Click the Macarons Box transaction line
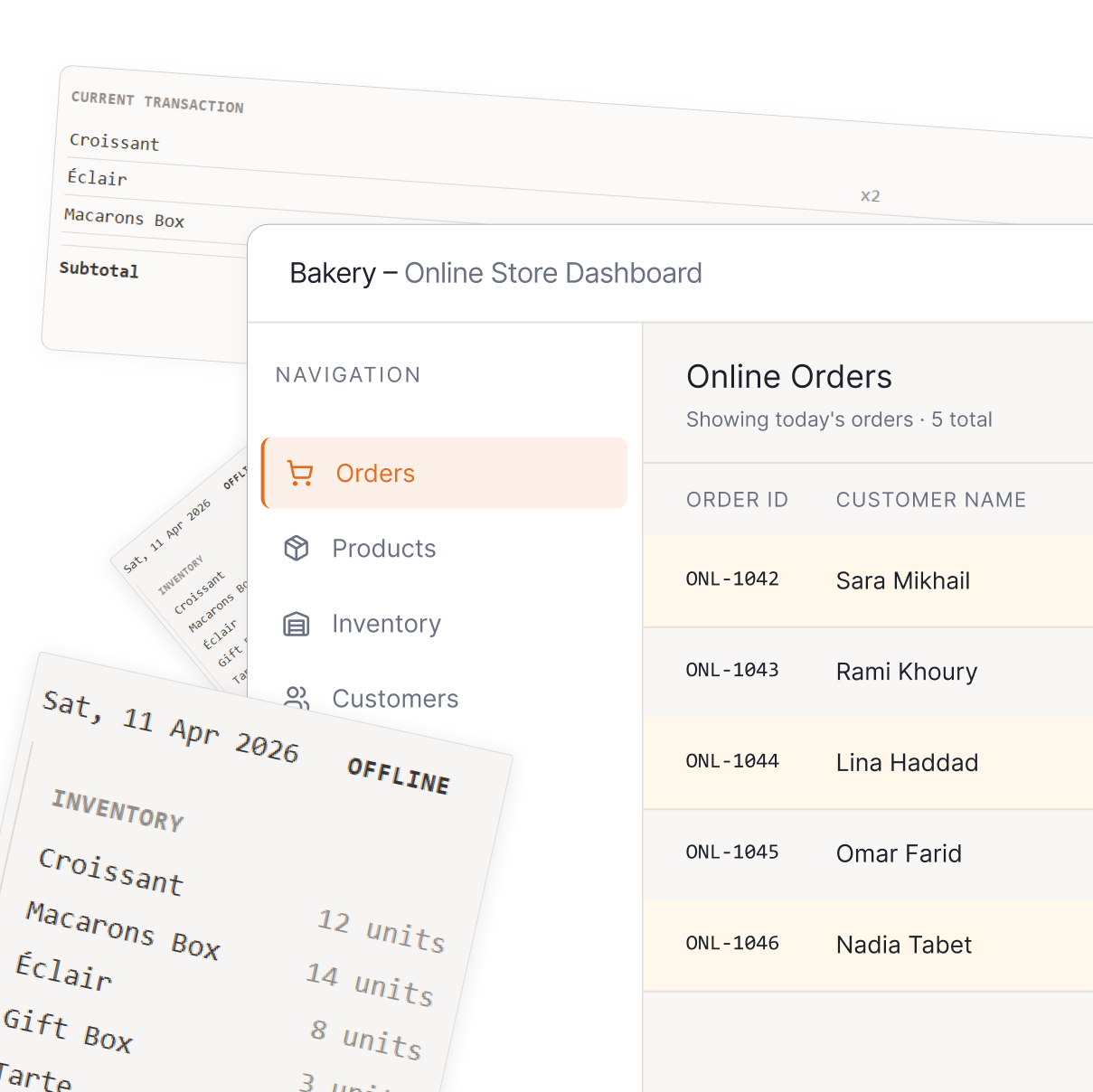 (x=125, y=218)
